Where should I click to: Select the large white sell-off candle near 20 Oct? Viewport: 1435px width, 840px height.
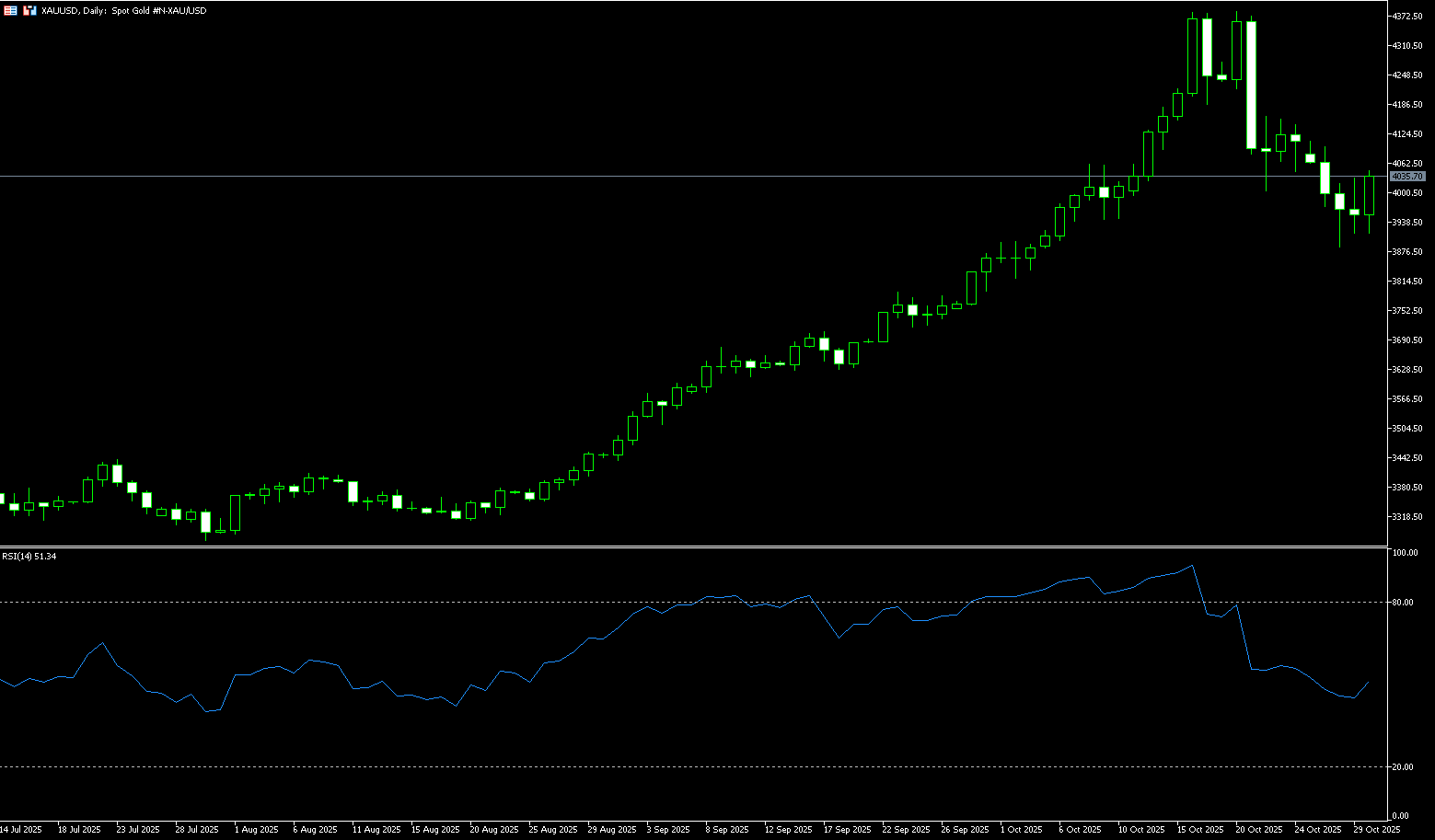pos(1251,85)
